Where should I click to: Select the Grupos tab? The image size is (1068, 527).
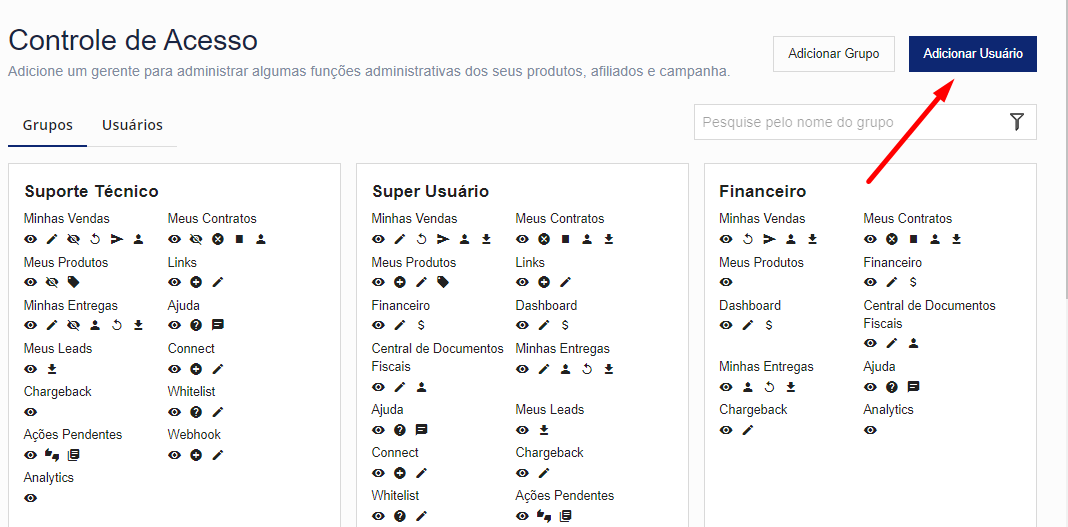point(48,125)
